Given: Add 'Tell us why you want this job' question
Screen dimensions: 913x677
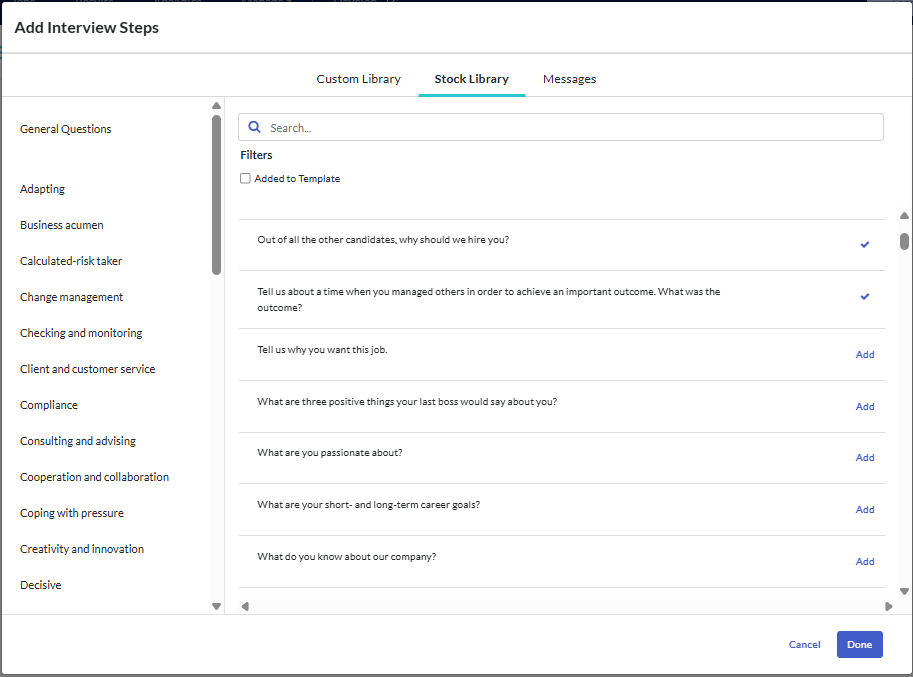Looking at the screenshot, I should coord(865,355).
